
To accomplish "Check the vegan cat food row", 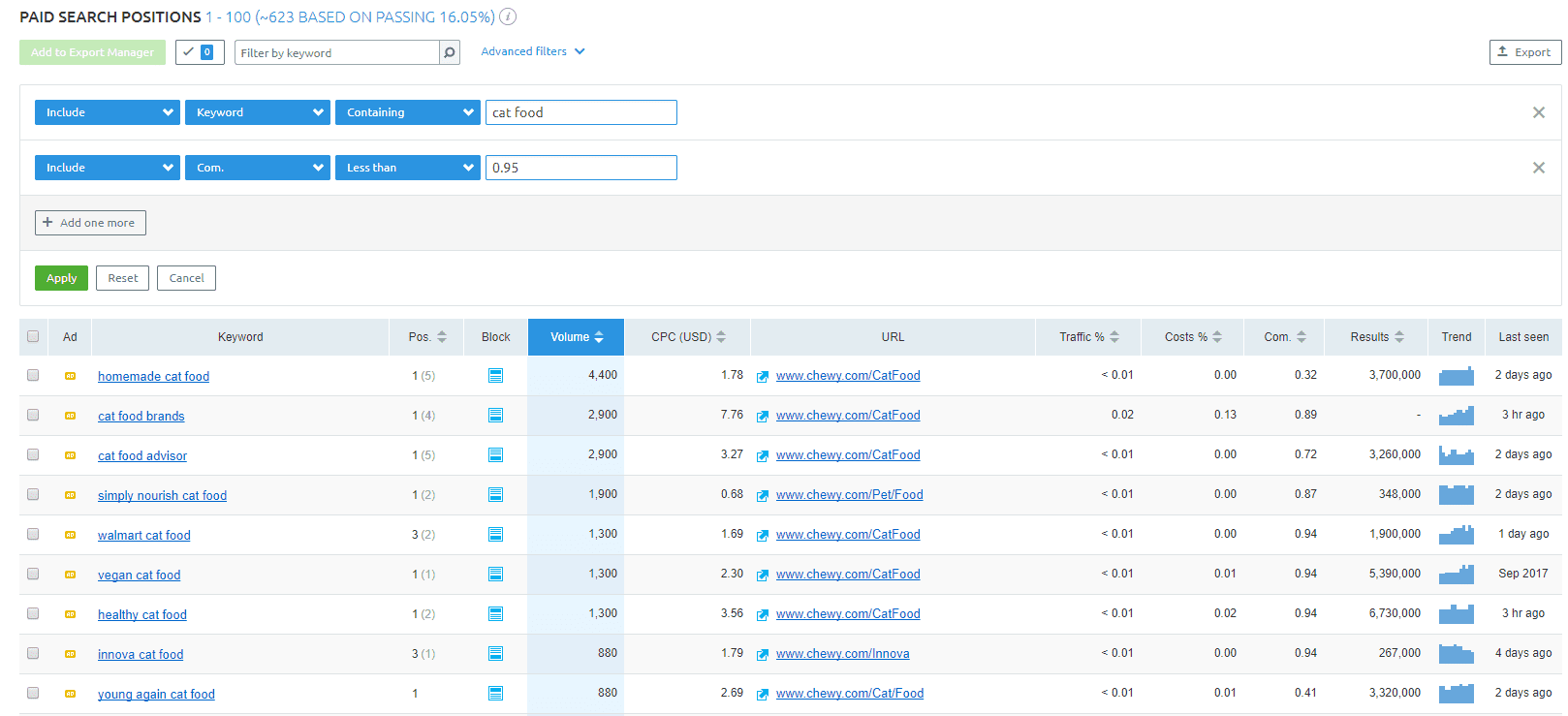I will click(x=33, y=574).
